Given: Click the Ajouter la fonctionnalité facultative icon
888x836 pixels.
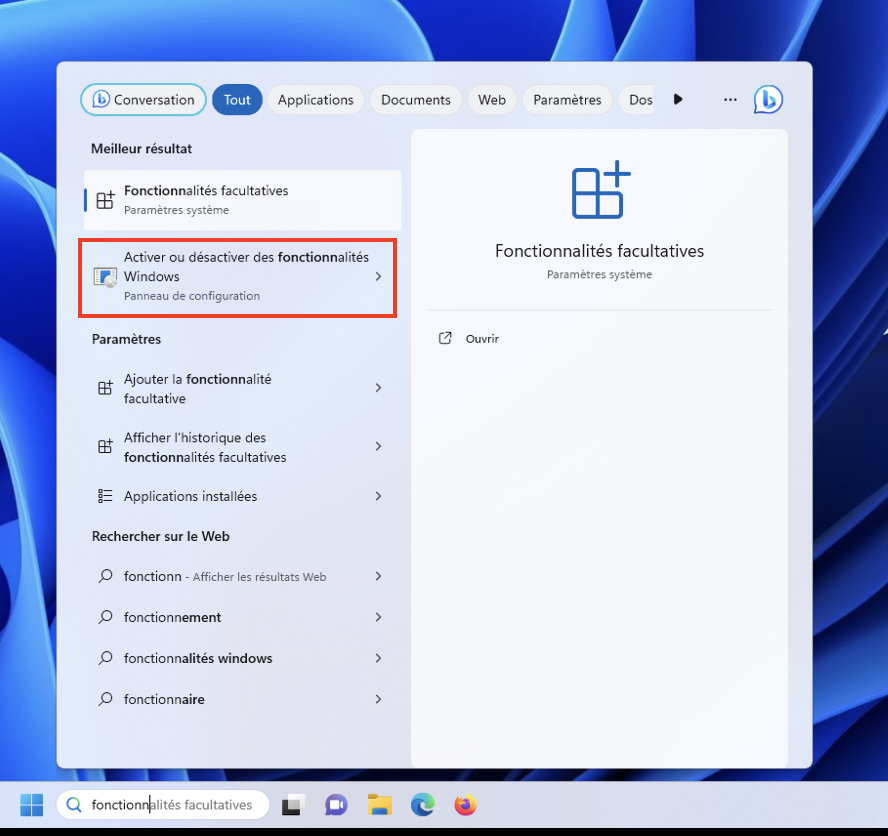Looking at the screenshot, I should coord(105,388).
